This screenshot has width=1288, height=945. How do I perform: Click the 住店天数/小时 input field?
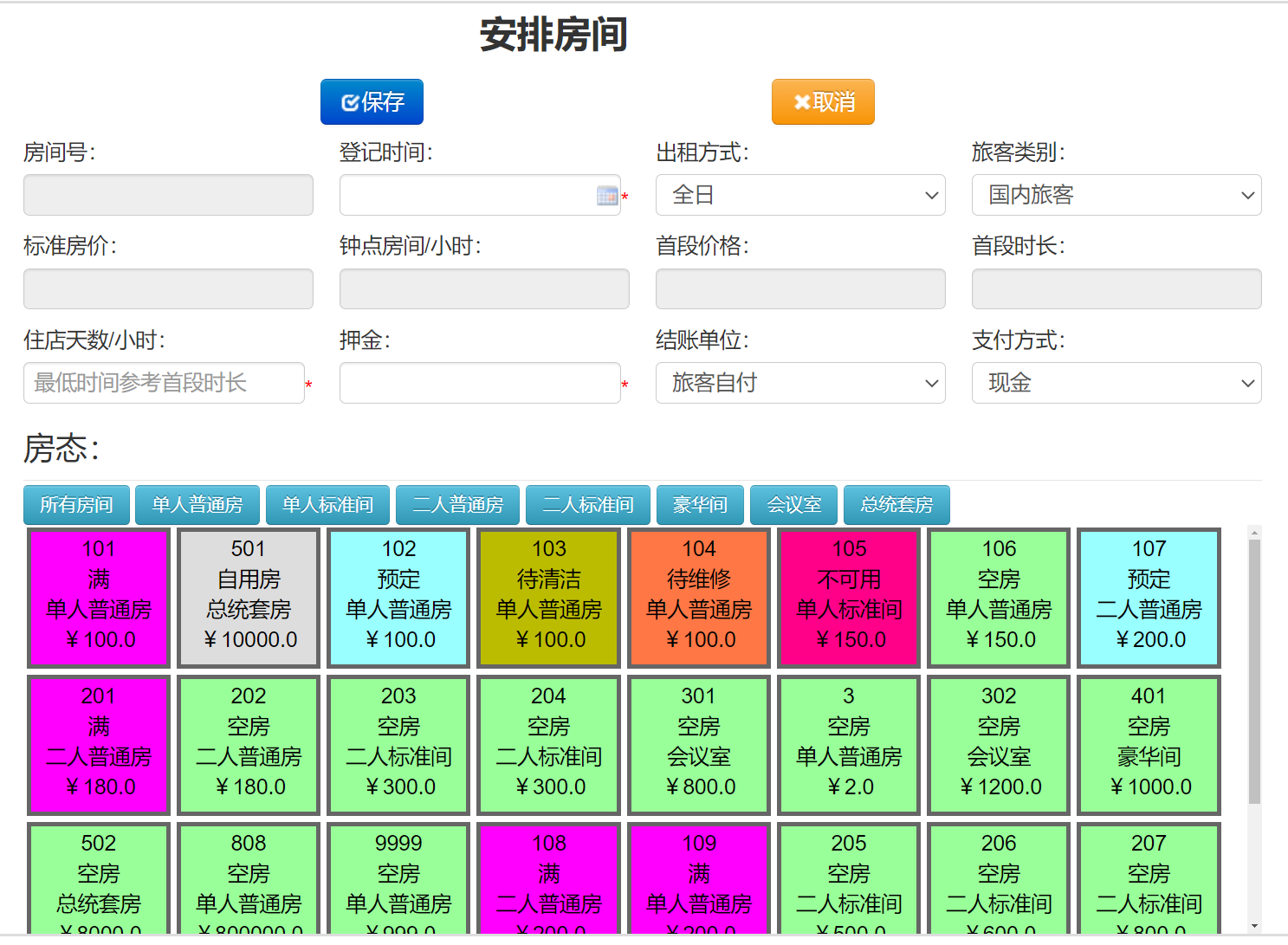click(x=164, y=383)
